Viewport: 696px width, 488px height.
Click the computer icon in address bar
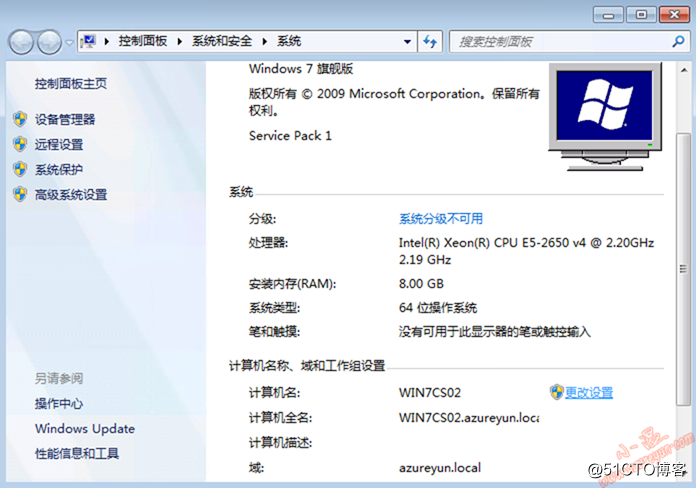(89, 41)
